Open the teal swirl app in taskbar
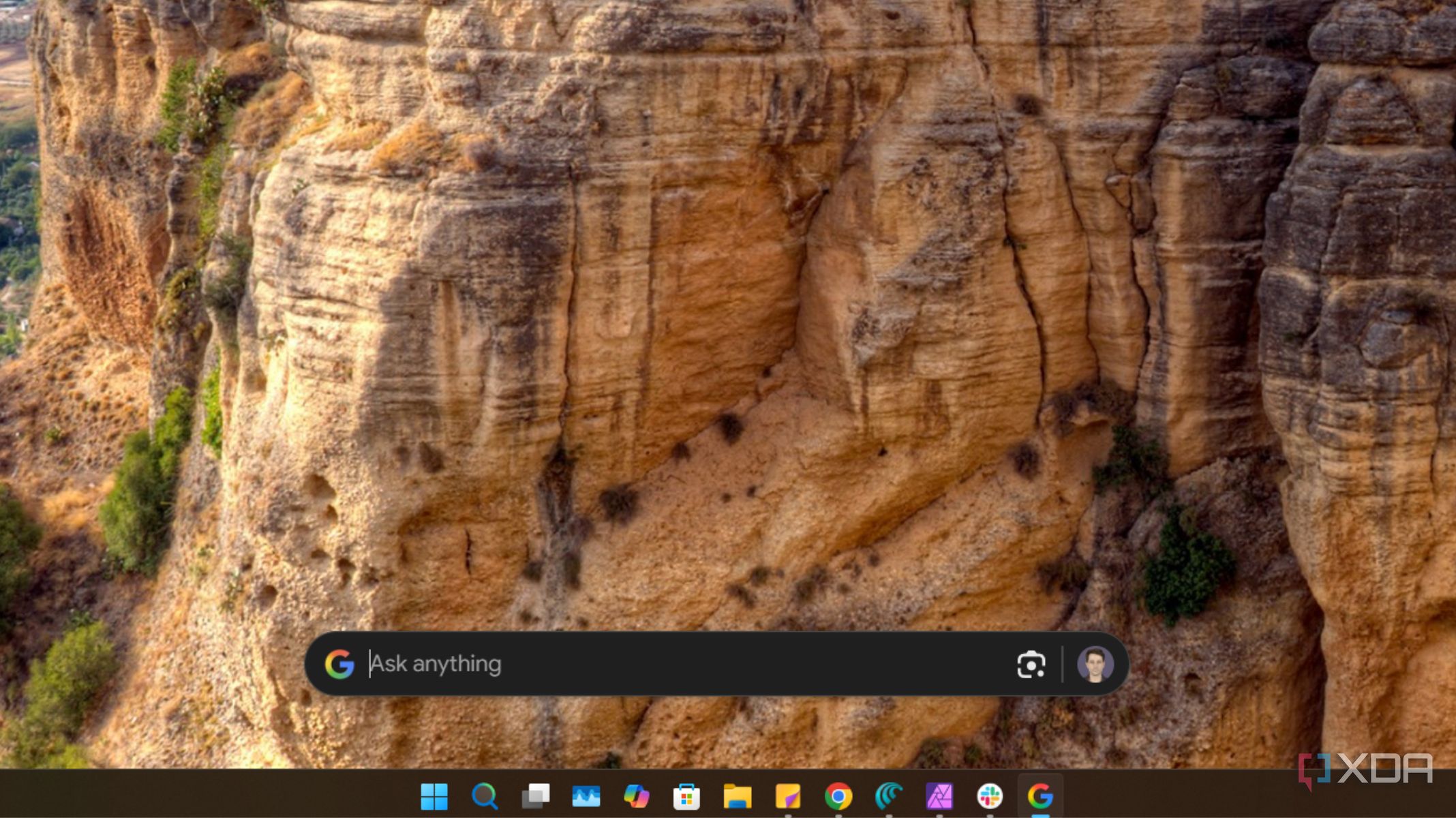Image resolution: width=1456 pixels, height=818 pixels. click(x=888, y=796)
